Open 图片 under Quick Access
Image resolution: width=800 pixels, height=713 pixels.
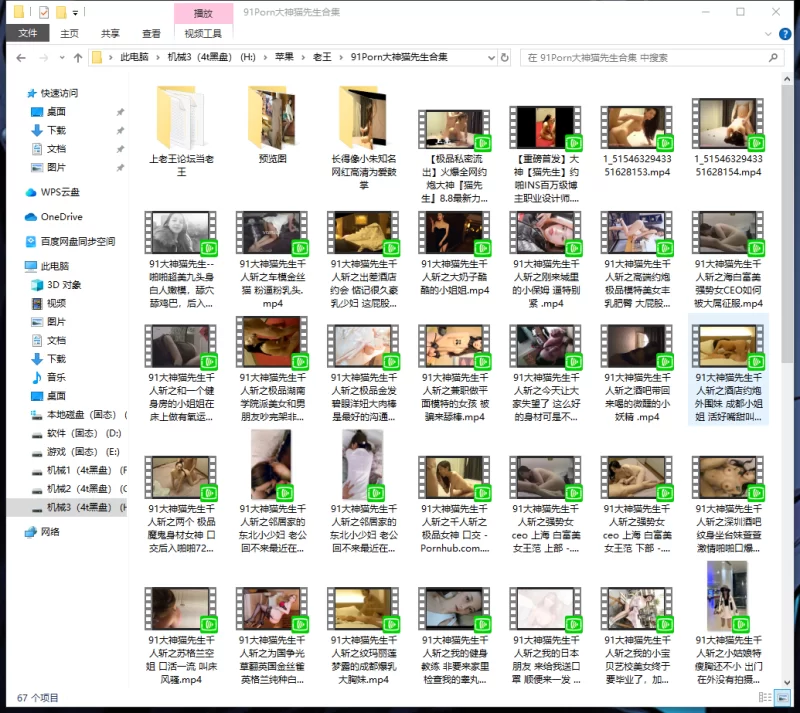[56, 167]
